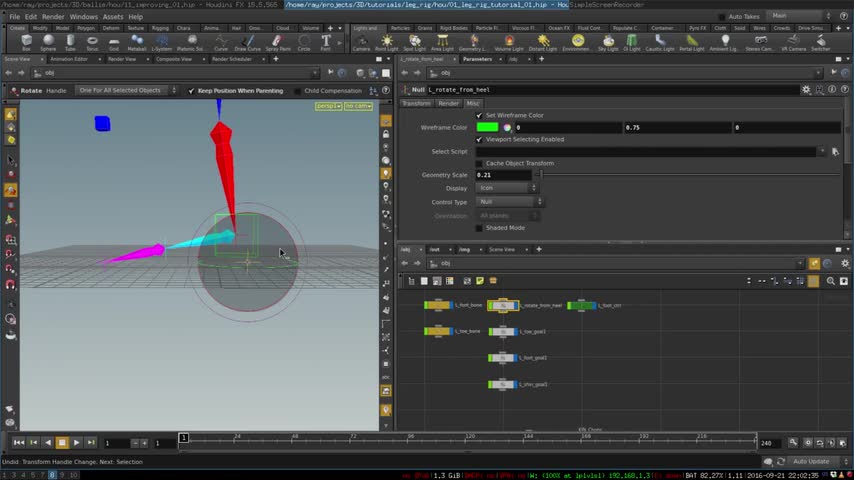Click the green wireframe color swatch
Viewport: 854px width, 480px height.
tap(487, 128)
